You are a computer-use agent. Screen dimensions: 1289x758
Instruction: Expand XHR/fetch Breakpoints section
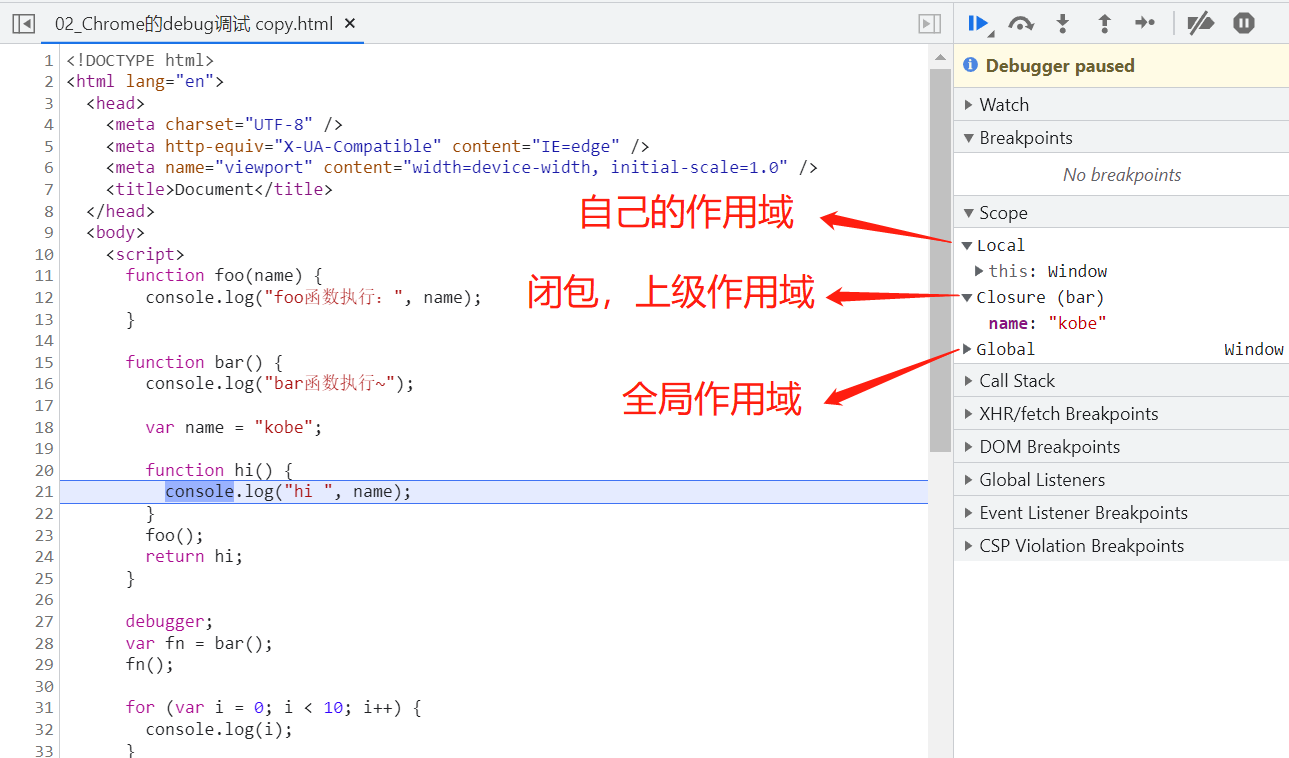click(1068, 414)
